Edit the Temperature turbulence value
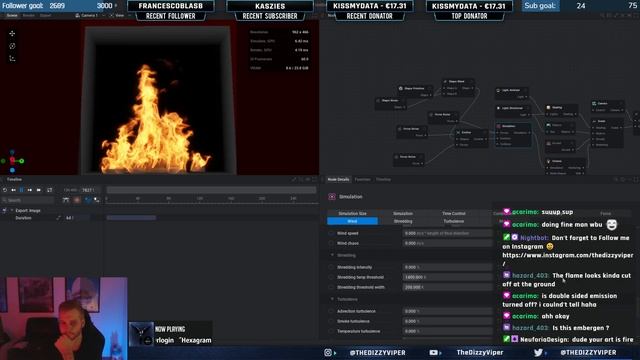Viewport: 640px width, 360px height. (x=447, y=331)
